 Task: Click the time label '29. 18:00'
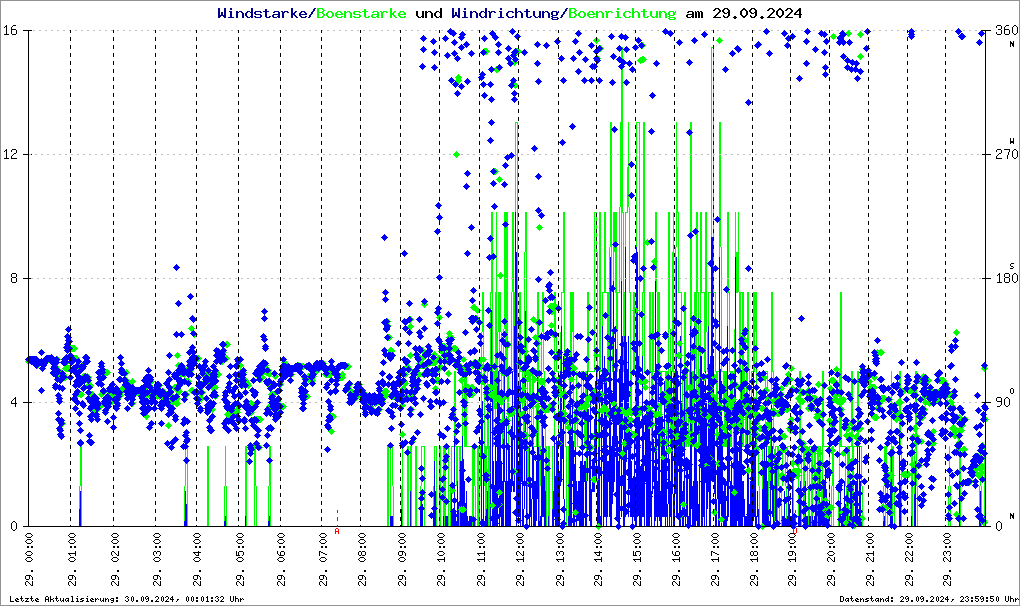click(753, 559)
